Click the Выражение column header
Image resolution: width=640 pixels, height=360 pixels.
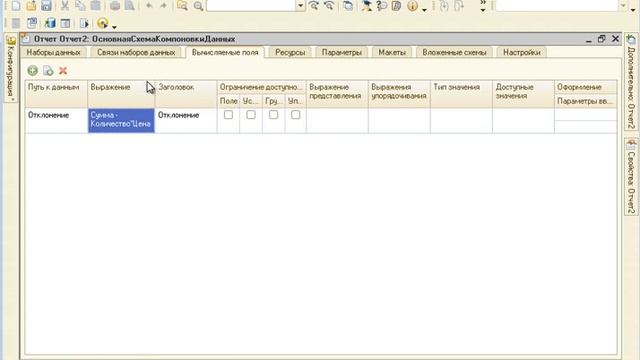tap(121, 94)
